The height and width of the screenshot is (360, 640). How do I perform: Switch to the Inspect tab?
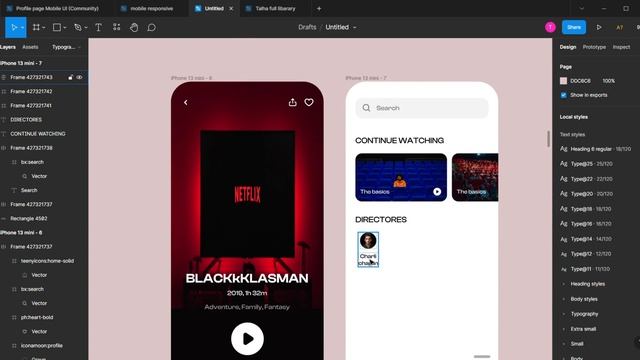click(621, 47)
